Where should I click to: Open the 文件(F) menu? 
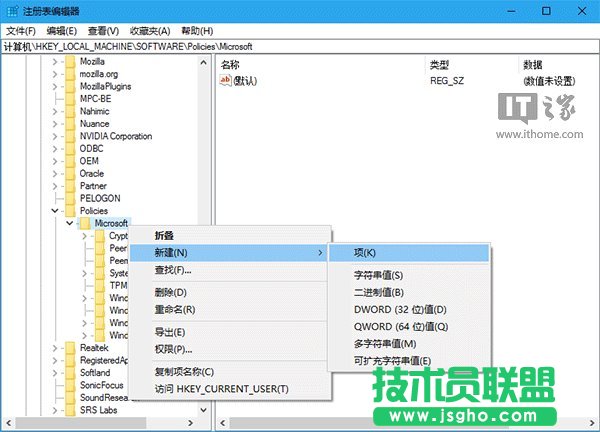(21, 31)
